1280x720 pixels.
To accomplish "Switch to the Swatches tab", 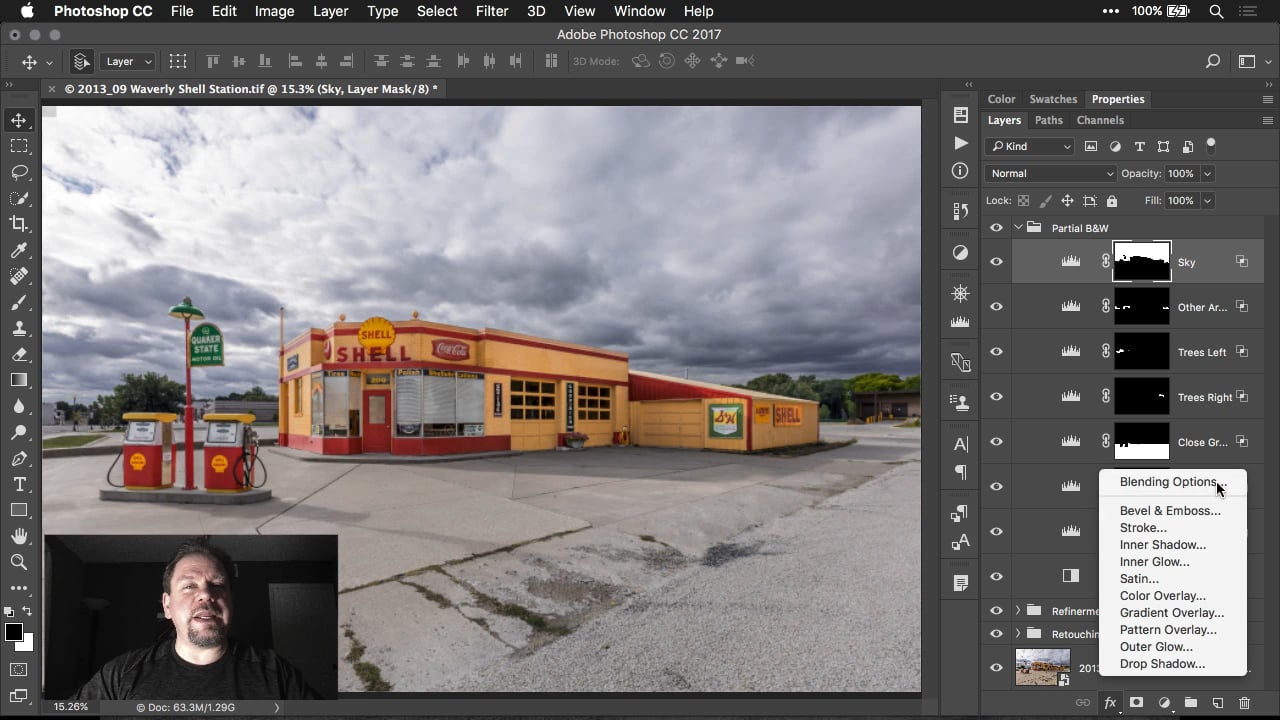I will click(x=1053, y=99).
